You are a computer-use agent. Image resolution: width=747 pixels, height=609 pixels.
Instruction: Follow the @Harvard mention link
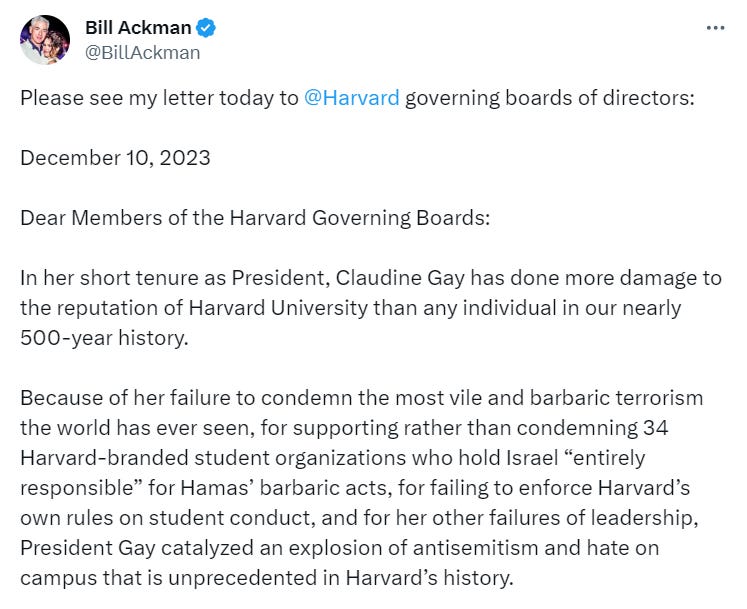(x=352, y=98)
